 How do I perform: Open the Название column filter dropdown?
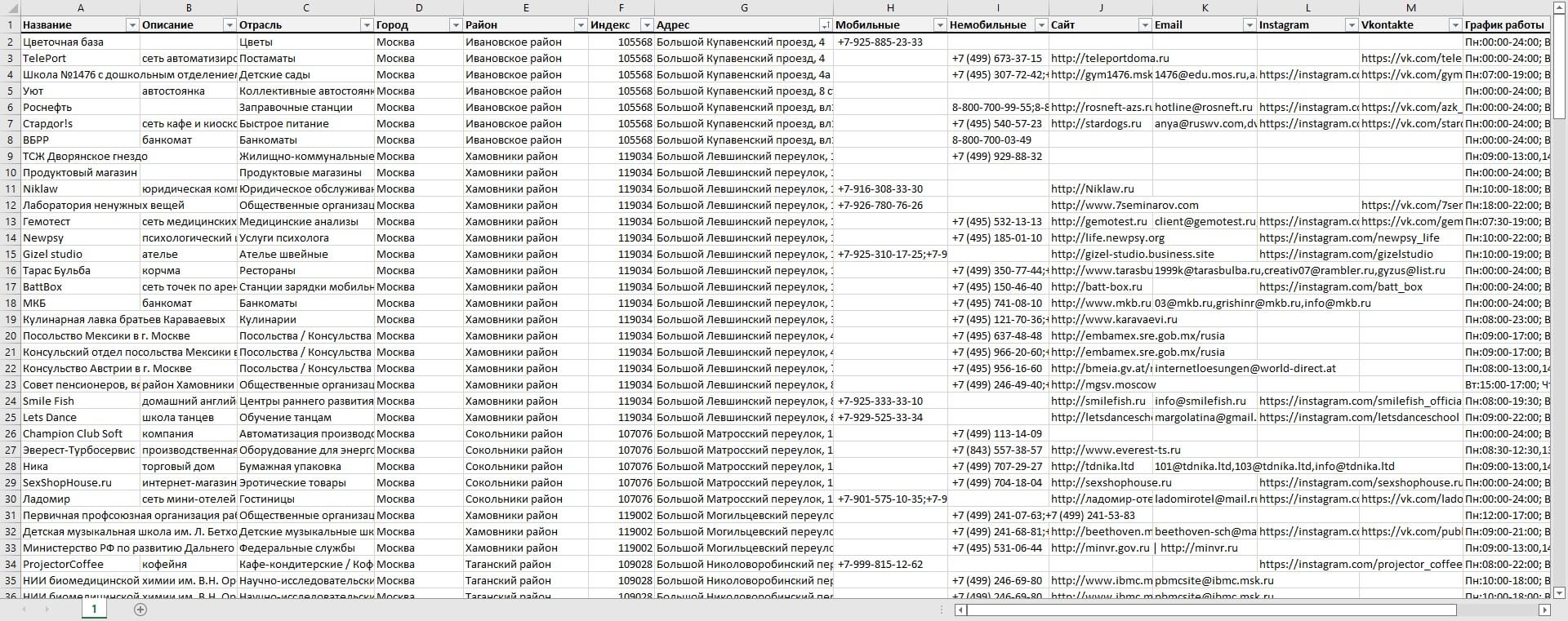coord(133,25)
